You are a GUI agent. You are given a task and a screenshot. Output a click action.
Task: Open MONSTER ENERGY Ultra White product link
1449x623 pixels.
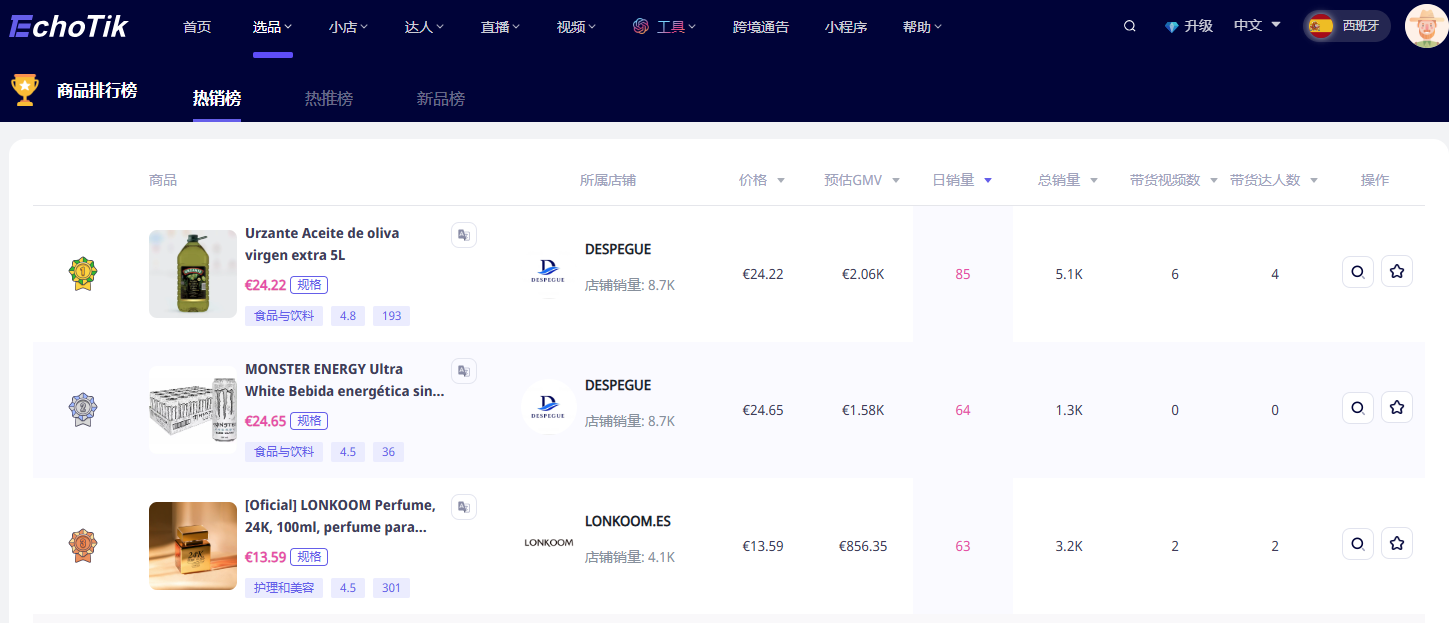(344, 380)
